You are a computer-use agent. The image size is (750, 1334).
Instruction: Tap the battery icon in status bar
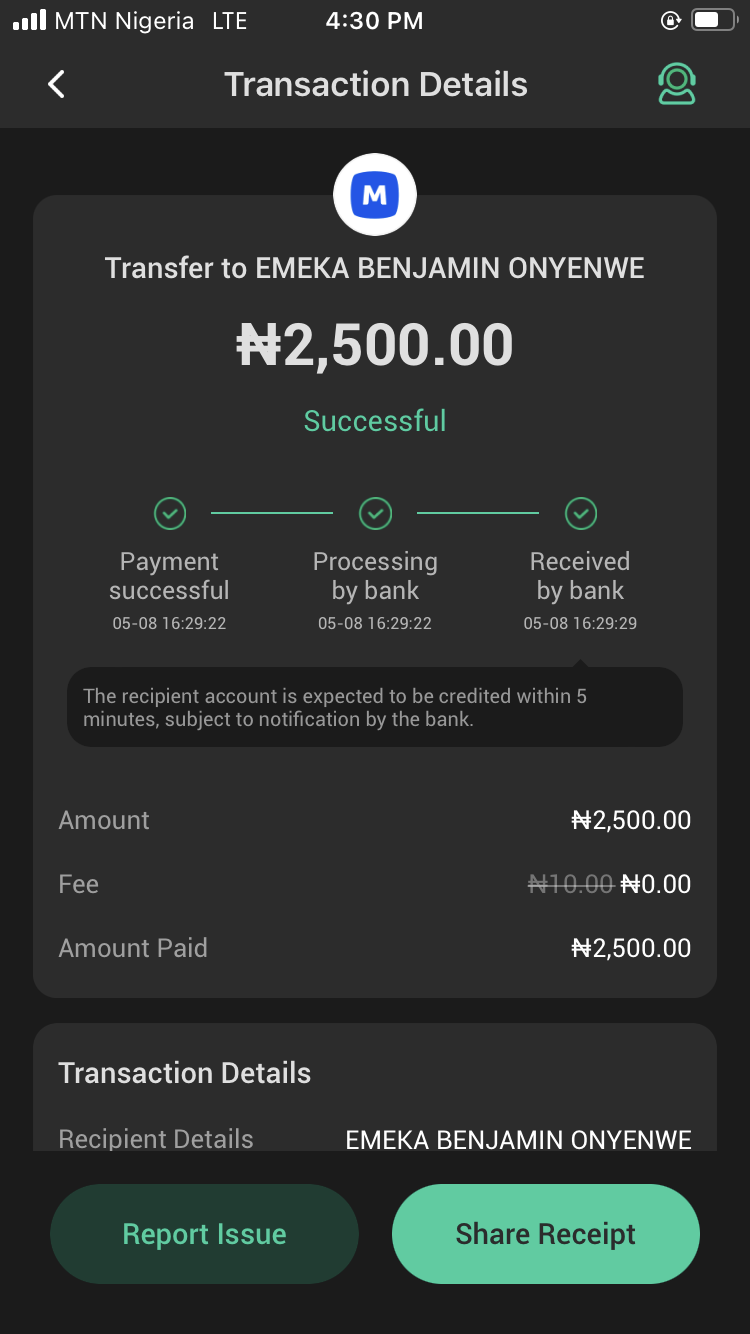(x=713, y=21)
